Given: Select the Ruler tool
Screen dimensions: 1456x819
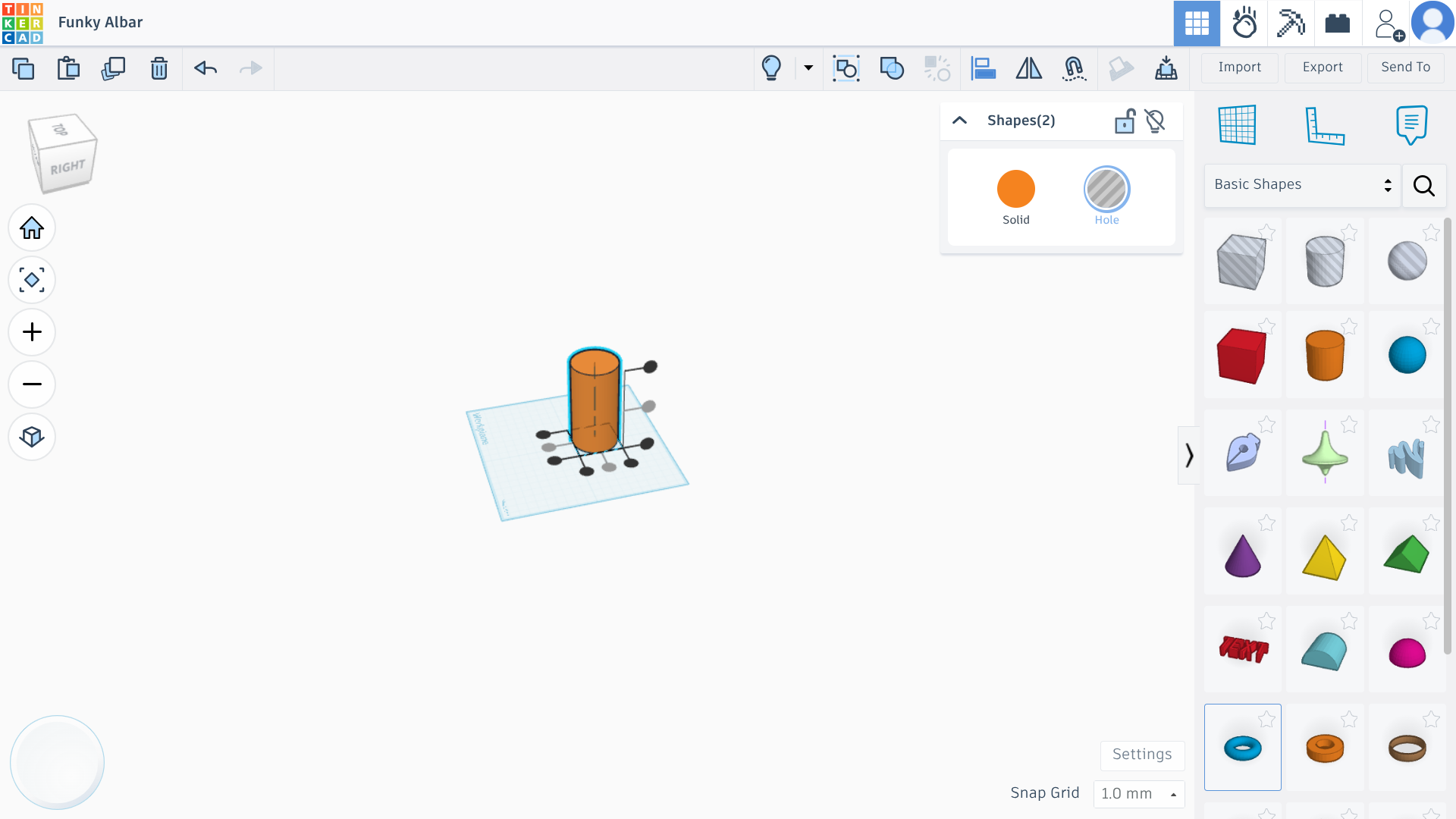Looking at the screenshot, I should [x=1325, y=125].
